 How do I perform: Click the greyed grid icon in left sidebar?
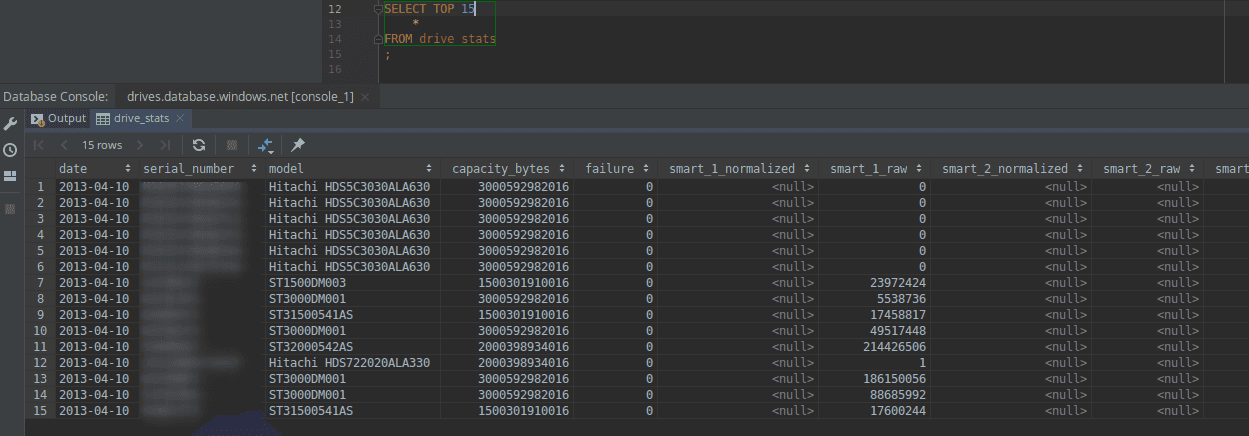coord(10,209)
